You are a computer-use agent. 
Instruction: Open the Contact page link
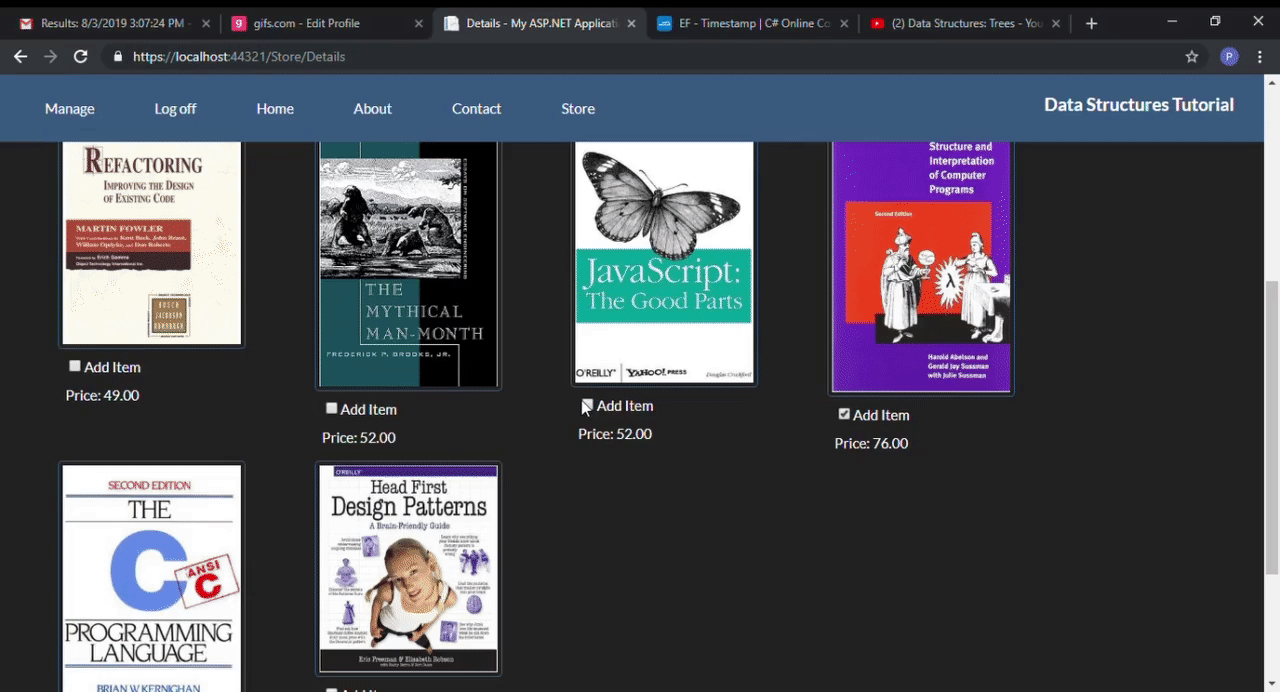click(x=476, y=109)
